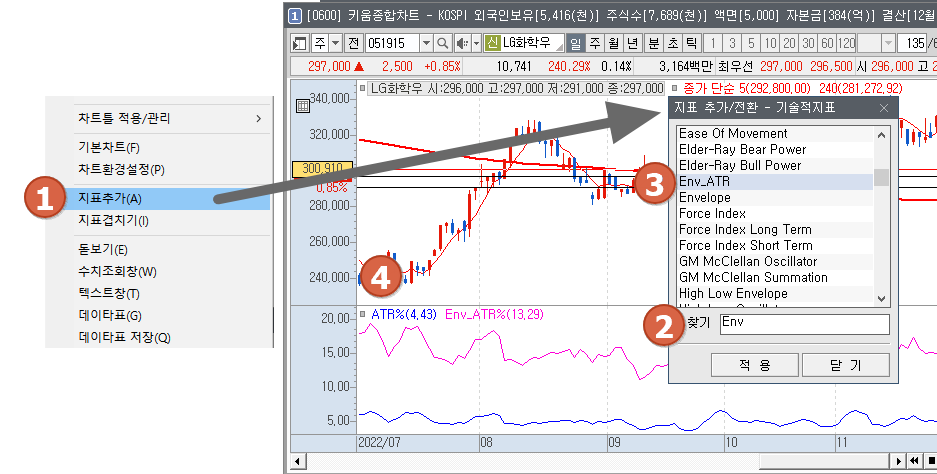Click chart rewind double-arrow button
The image size is (937, 474).
[x=914, y=461]
